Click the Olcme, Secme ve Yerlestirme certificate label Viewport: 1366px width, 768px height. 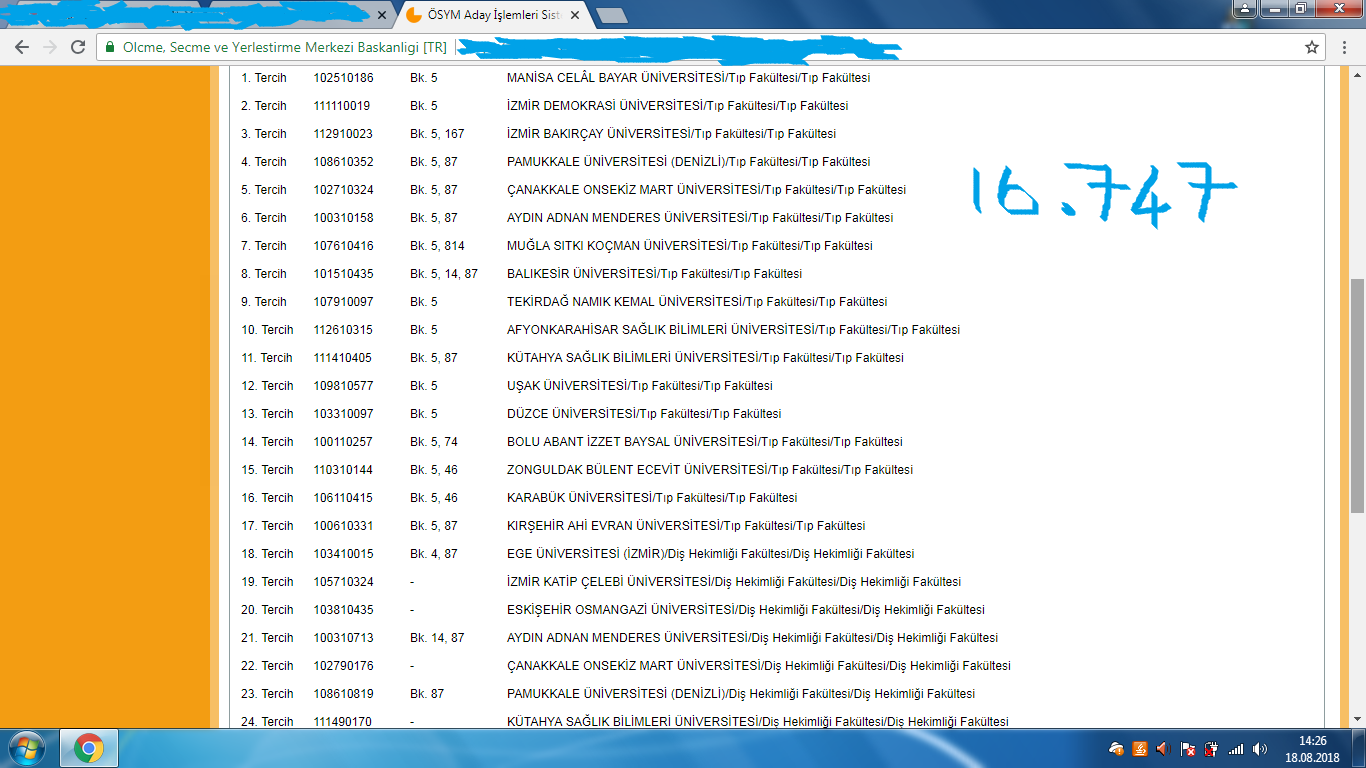(x=285, y=47)
